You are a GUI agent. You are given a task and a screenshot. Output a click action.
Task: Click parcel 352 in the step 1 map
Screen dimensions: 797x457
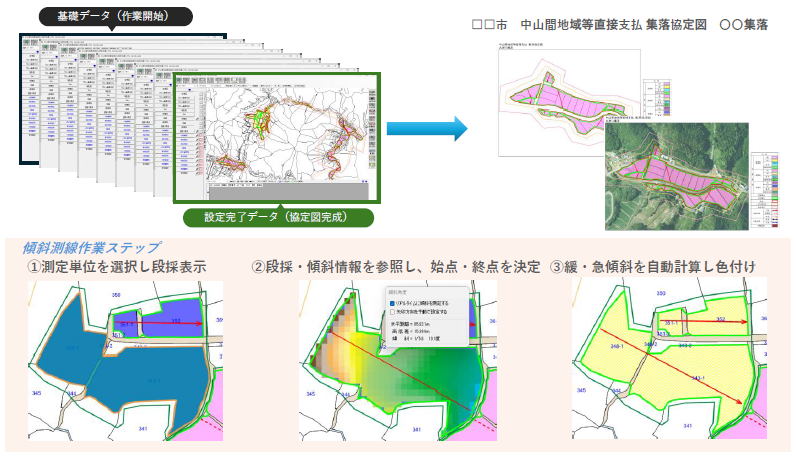click(173, 321)
